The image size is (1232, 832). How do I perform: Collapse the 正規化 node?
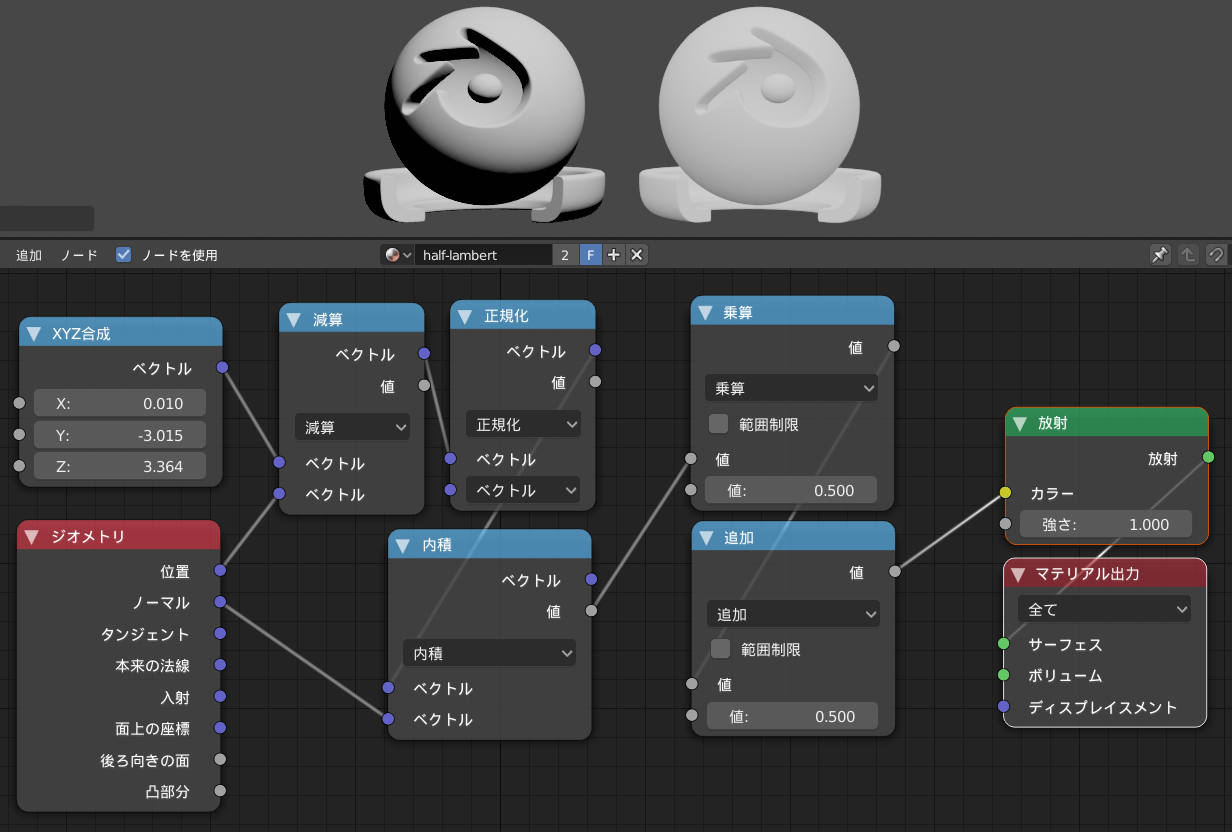click(465, 316)
